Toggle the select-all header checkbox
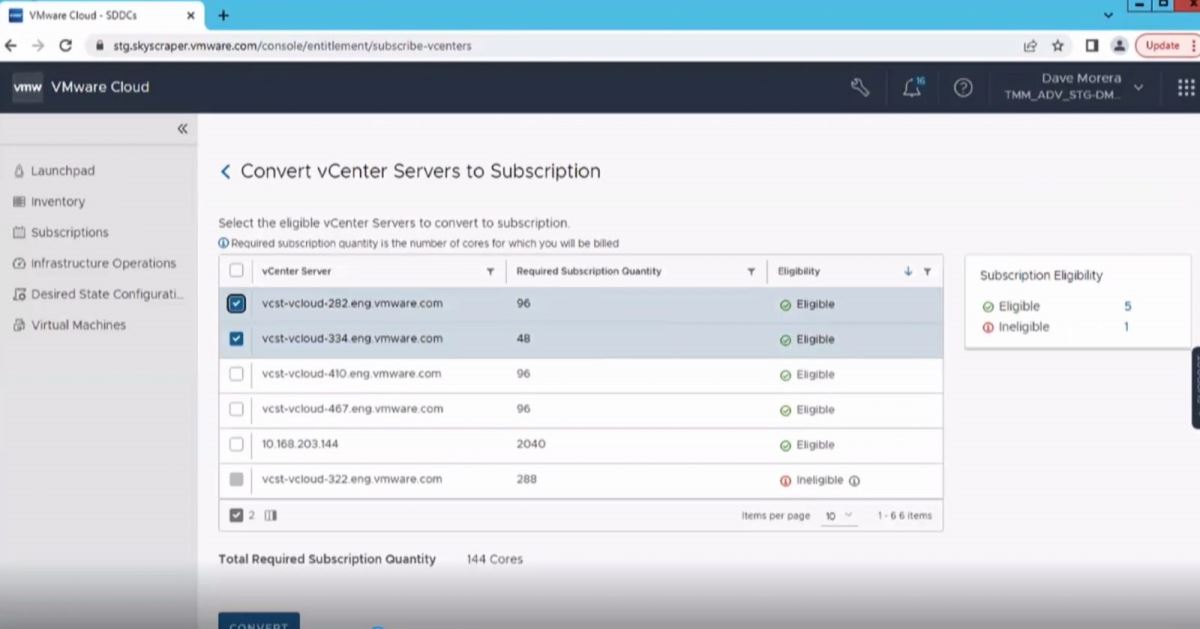1200x629 pixels. tap(236, 270)
